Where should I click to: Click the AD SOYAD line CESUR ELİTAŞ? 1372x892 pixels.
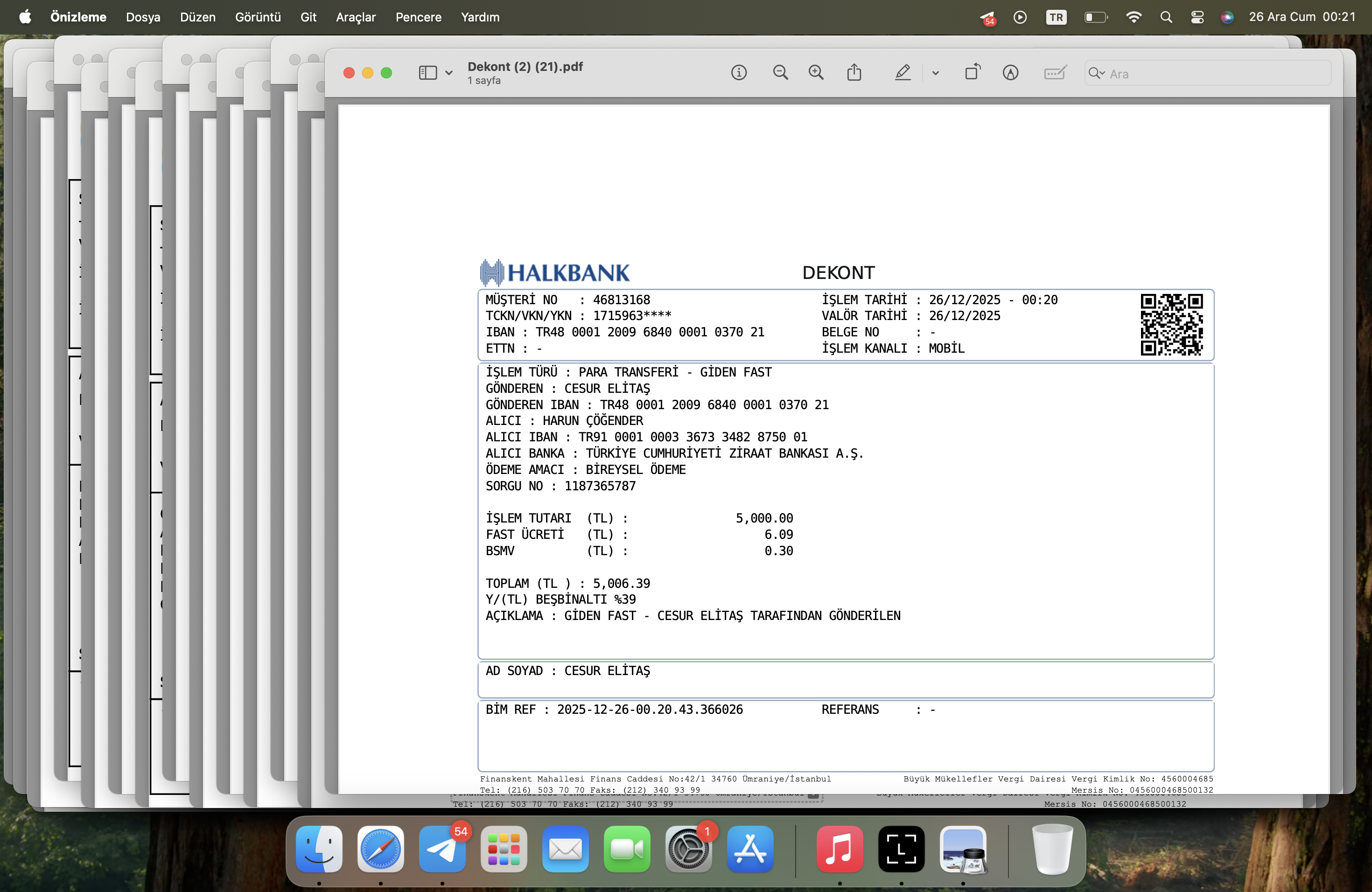(x=568, y=671)
